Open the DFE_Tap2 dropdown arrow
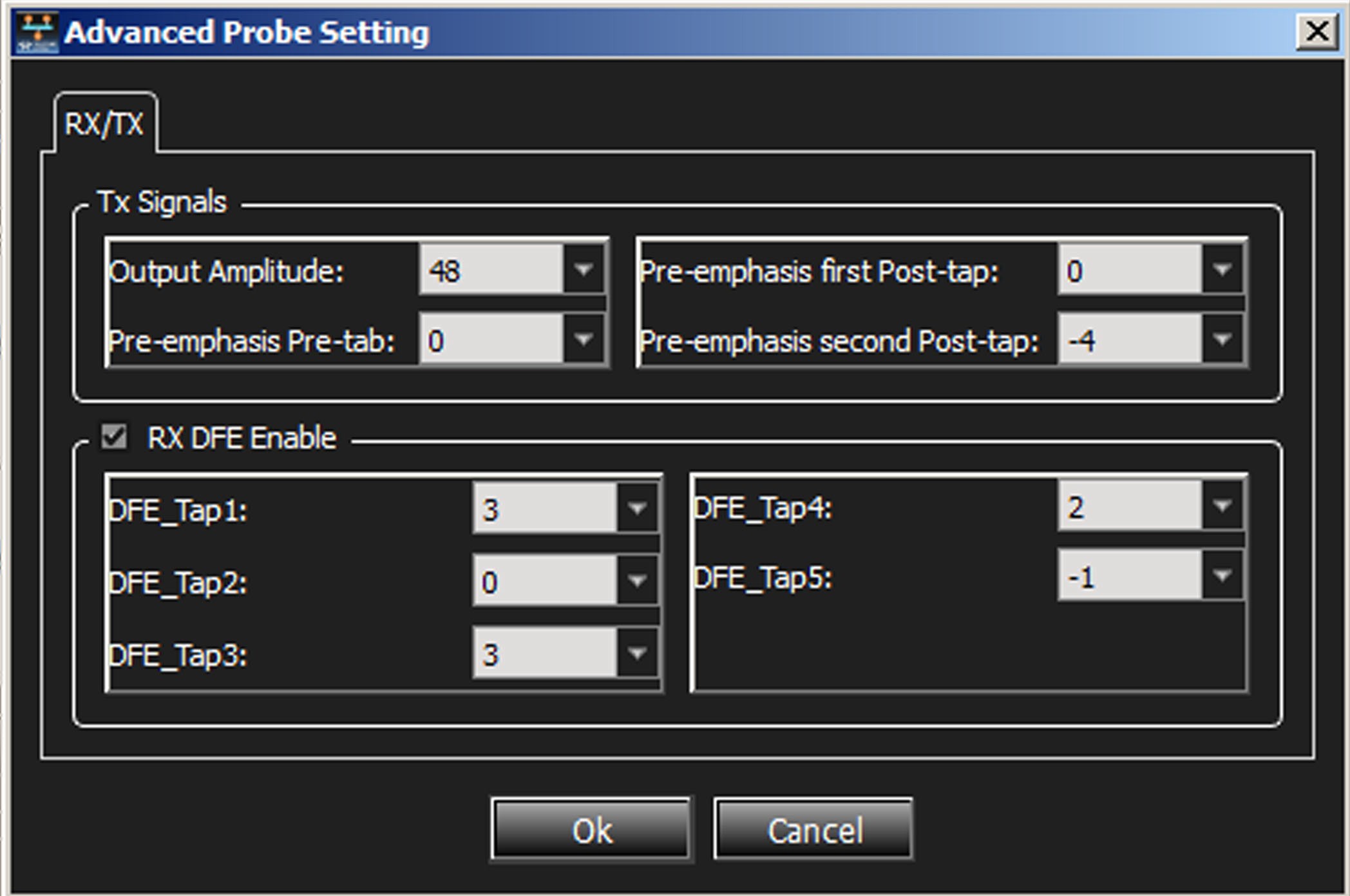The width and height of the screenshot is (1350, 896). pos(637,580)
